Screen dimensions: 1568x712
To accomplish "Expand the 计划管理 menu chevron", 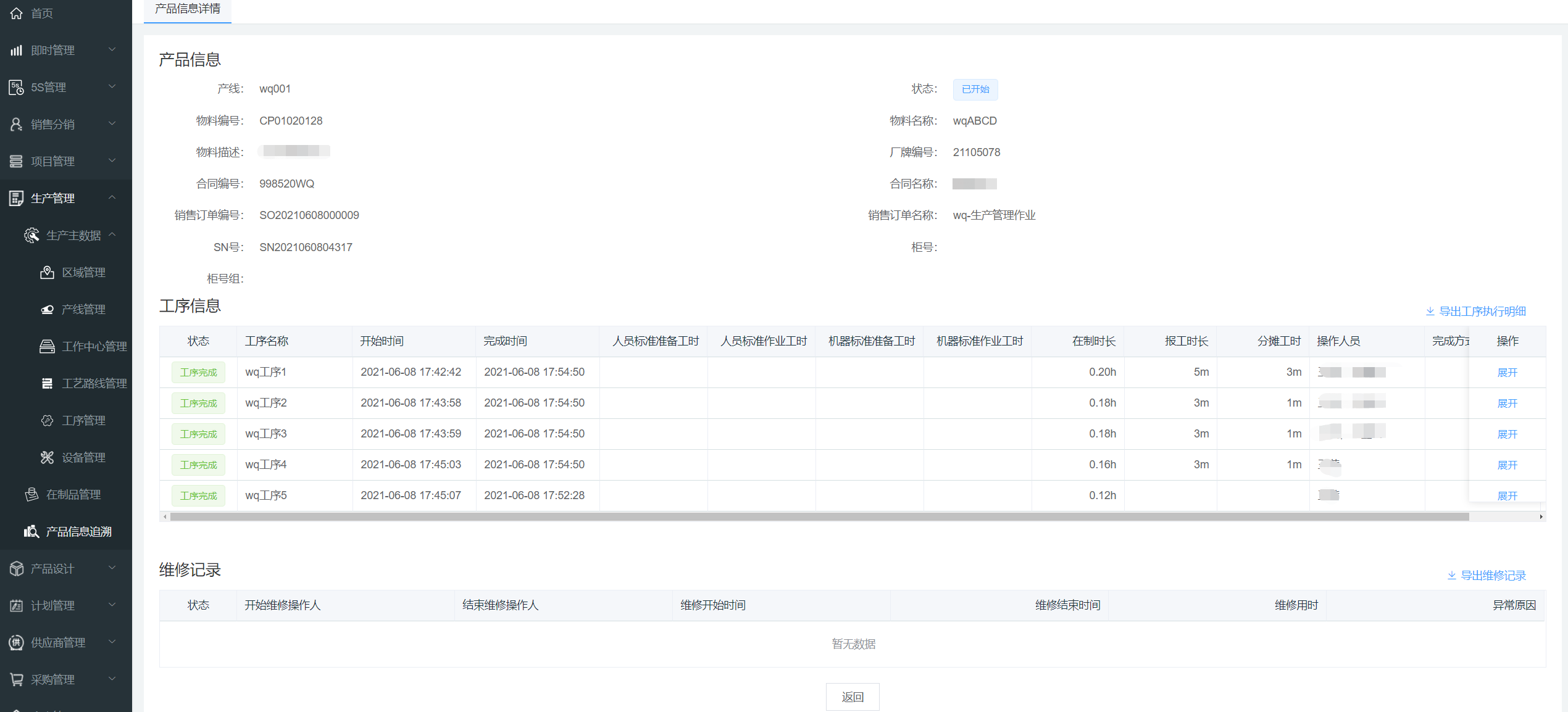I will pos(112,605).
